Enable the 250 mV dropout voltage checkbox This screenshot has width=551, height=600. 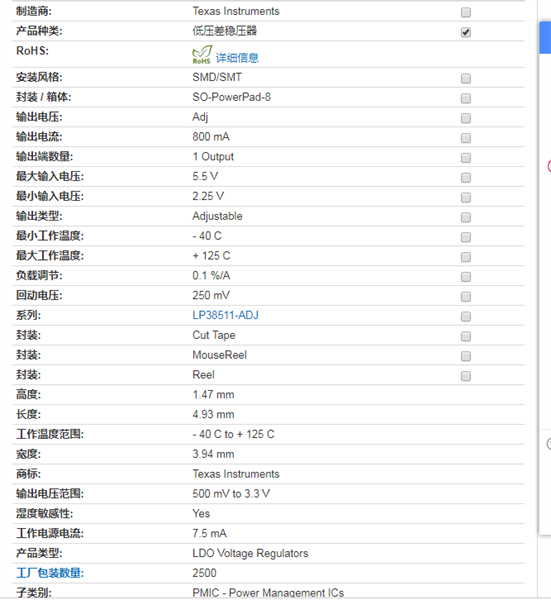click(x=466, y=297)
